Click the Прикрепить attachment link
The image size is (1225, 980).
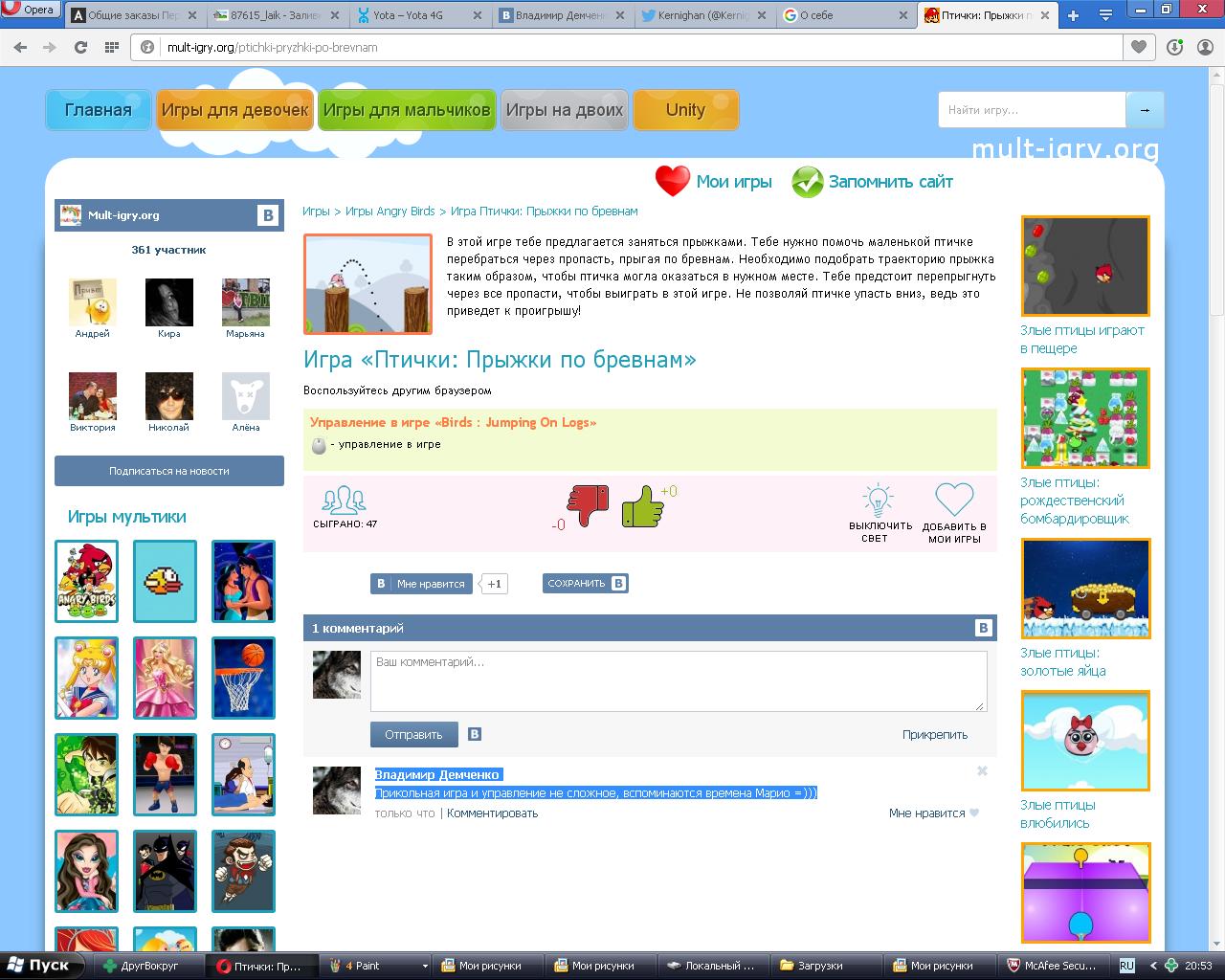(935, 735)
